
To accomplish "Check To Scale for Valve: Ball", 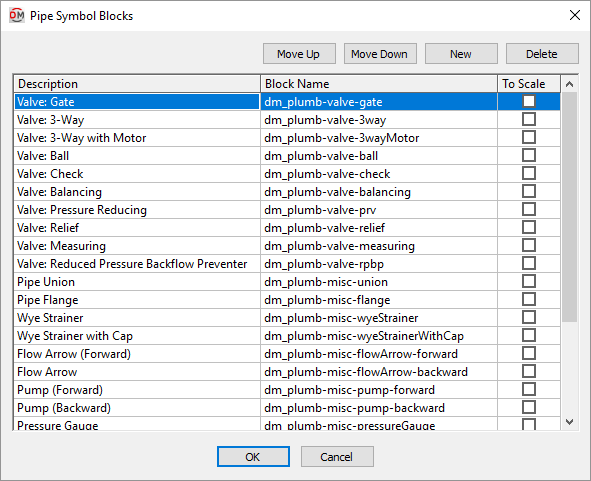I will pos(529,155).
